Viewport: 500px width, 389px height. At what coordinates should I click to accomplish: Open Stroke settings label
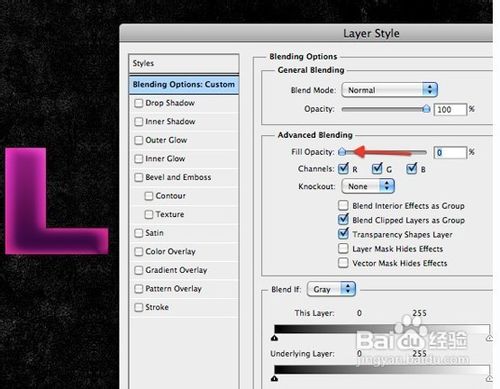coord(157,307)
